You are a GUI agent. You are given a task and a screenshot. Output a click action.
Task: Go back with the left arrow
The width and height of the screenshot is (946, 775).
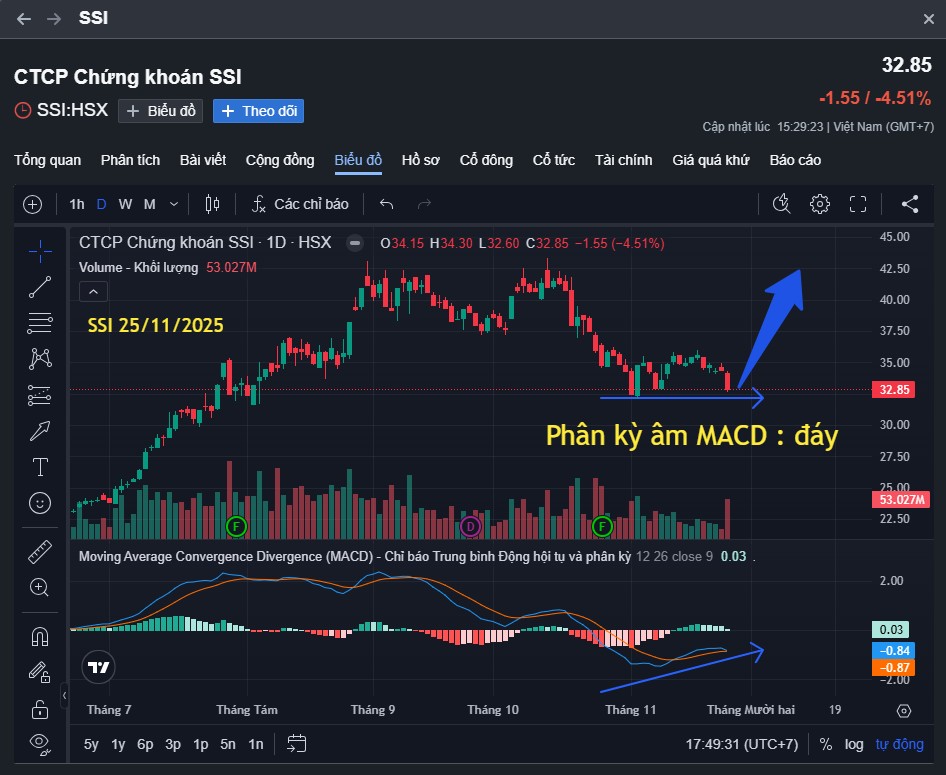click(24, 19)
